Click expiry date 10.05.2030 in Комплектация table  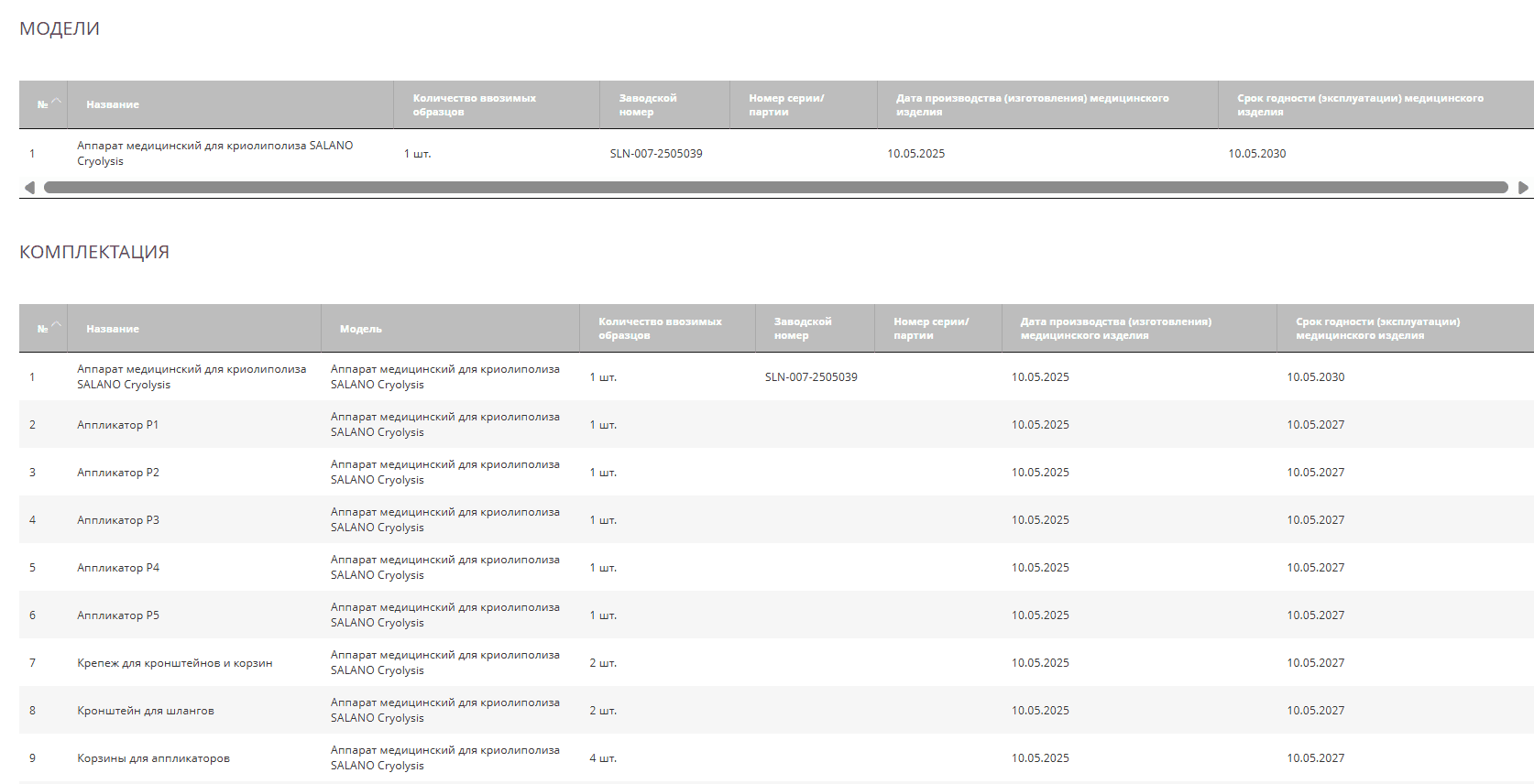click(1315, 377)
